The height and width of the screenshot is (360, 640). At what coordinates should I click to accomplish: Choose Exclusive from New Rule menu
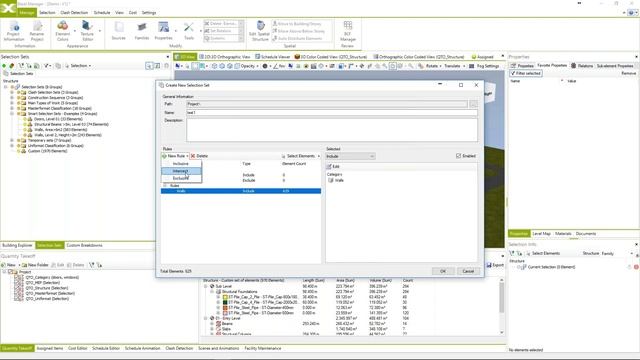181,178
